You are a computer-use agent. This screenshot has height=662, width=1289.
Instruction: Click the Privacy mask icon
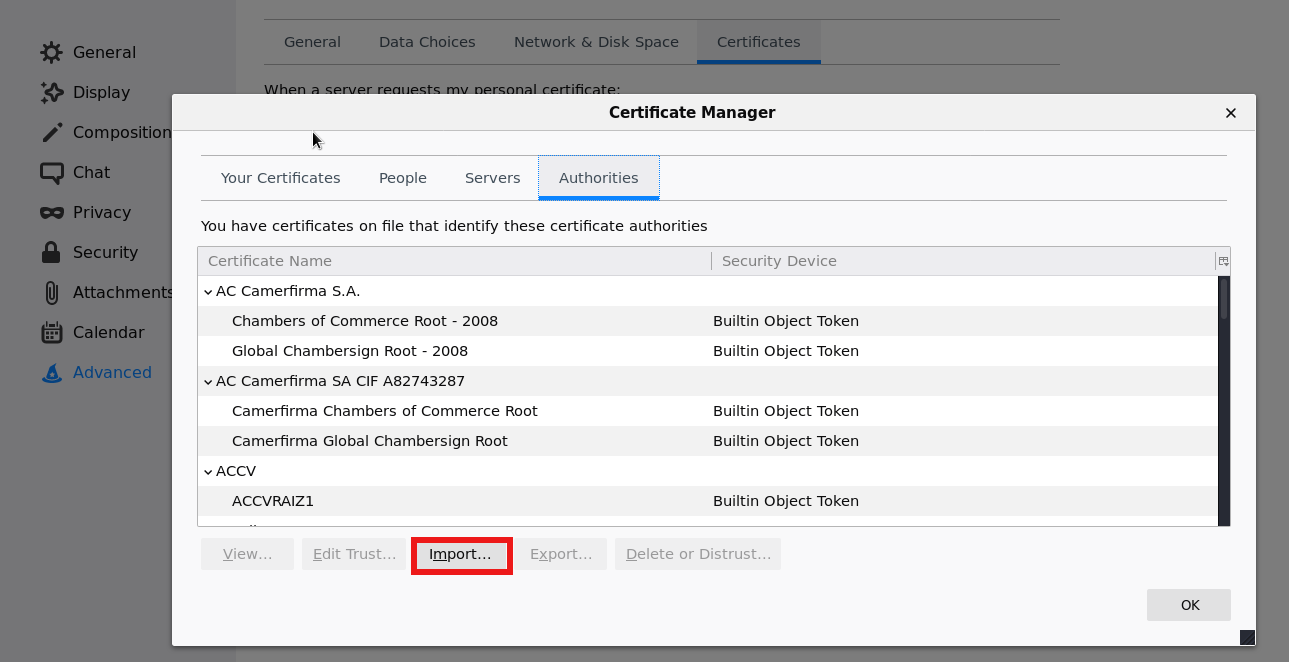(x=51, y=212)
